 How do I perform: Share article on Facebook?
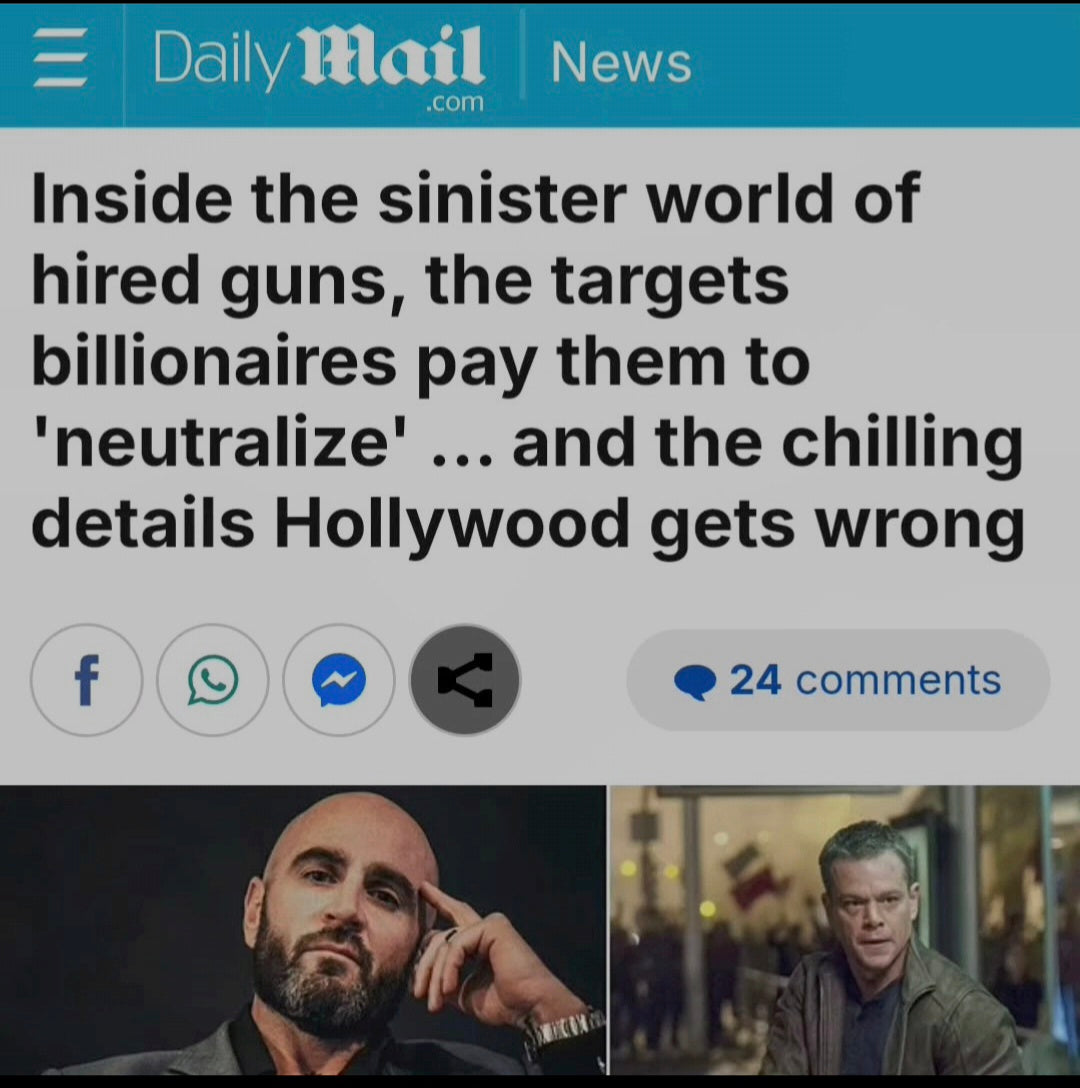(x=86, y=680)
